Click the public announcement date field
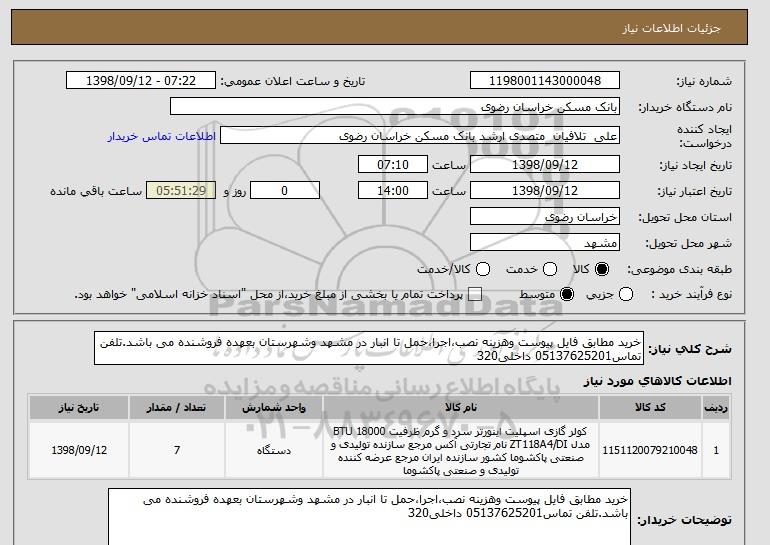 click(141, 81)
